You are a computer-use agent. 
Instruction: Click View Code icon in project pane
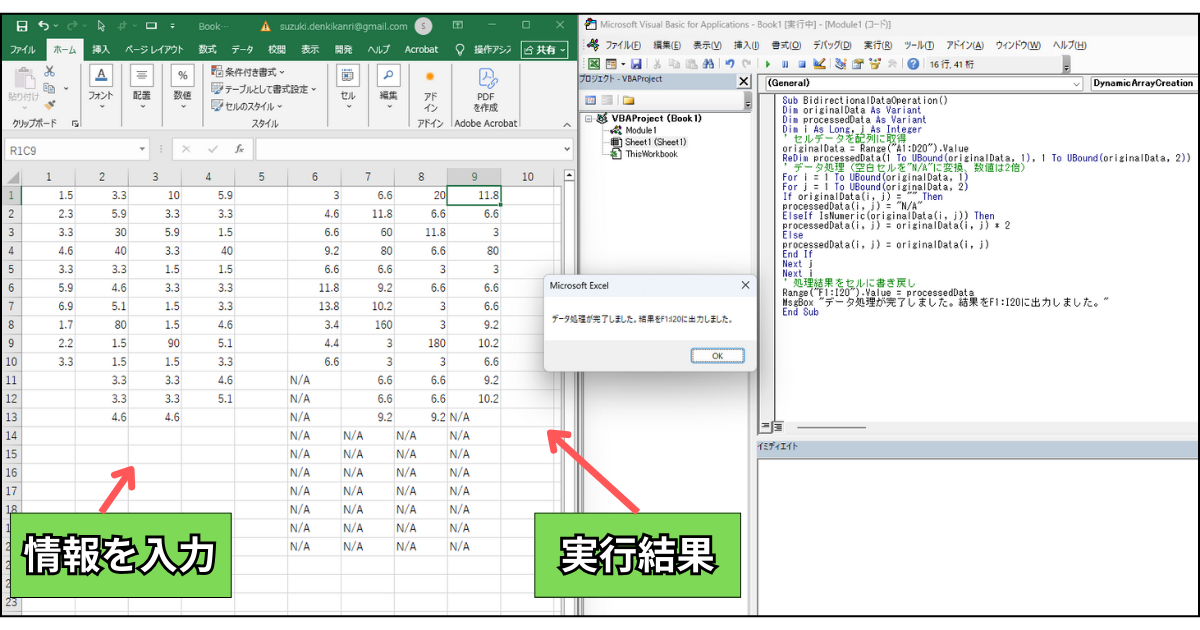click(x=590, y=100)
